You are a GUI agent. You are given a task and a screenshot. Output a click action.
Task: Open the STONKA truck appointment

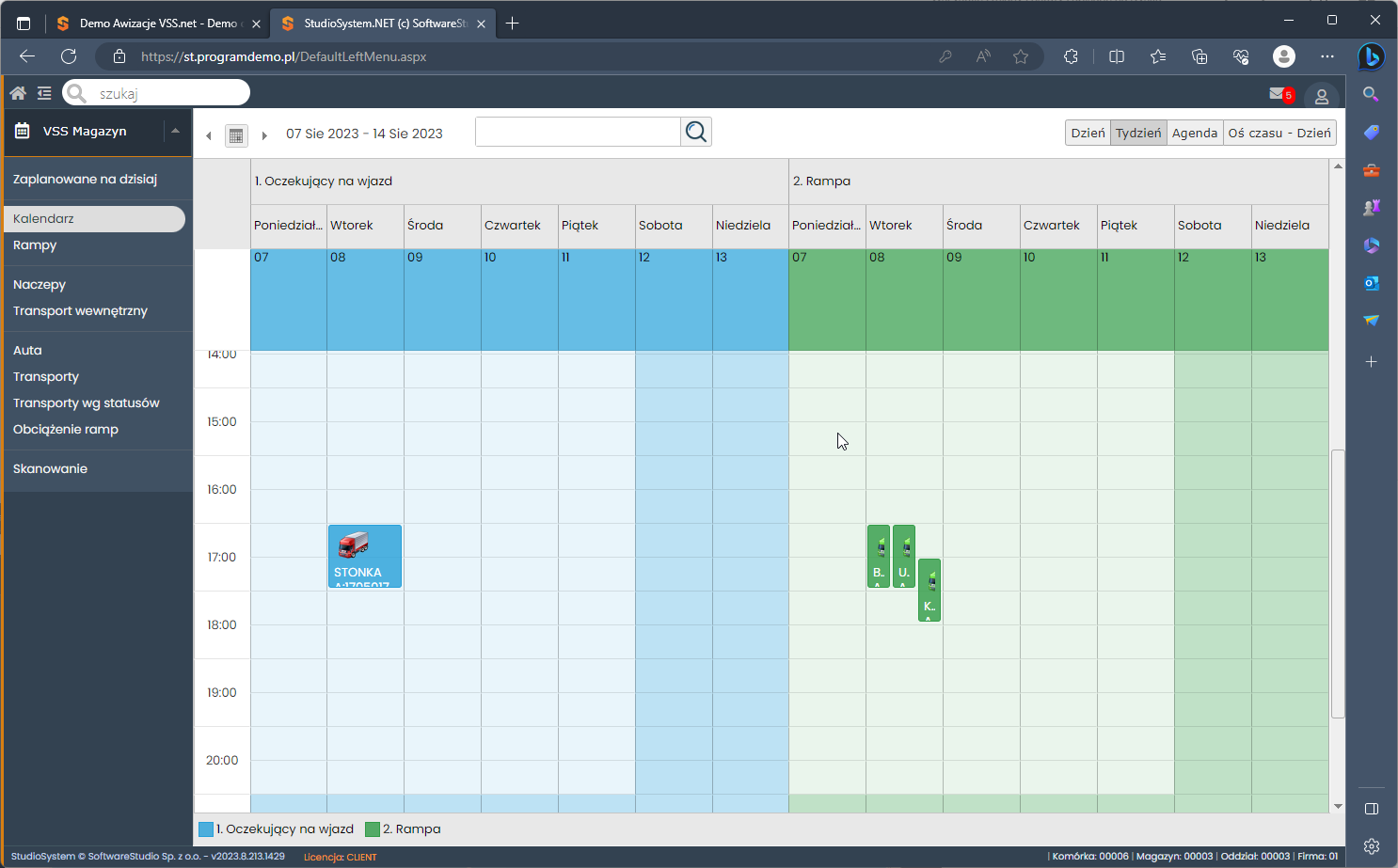click(365, 556)
